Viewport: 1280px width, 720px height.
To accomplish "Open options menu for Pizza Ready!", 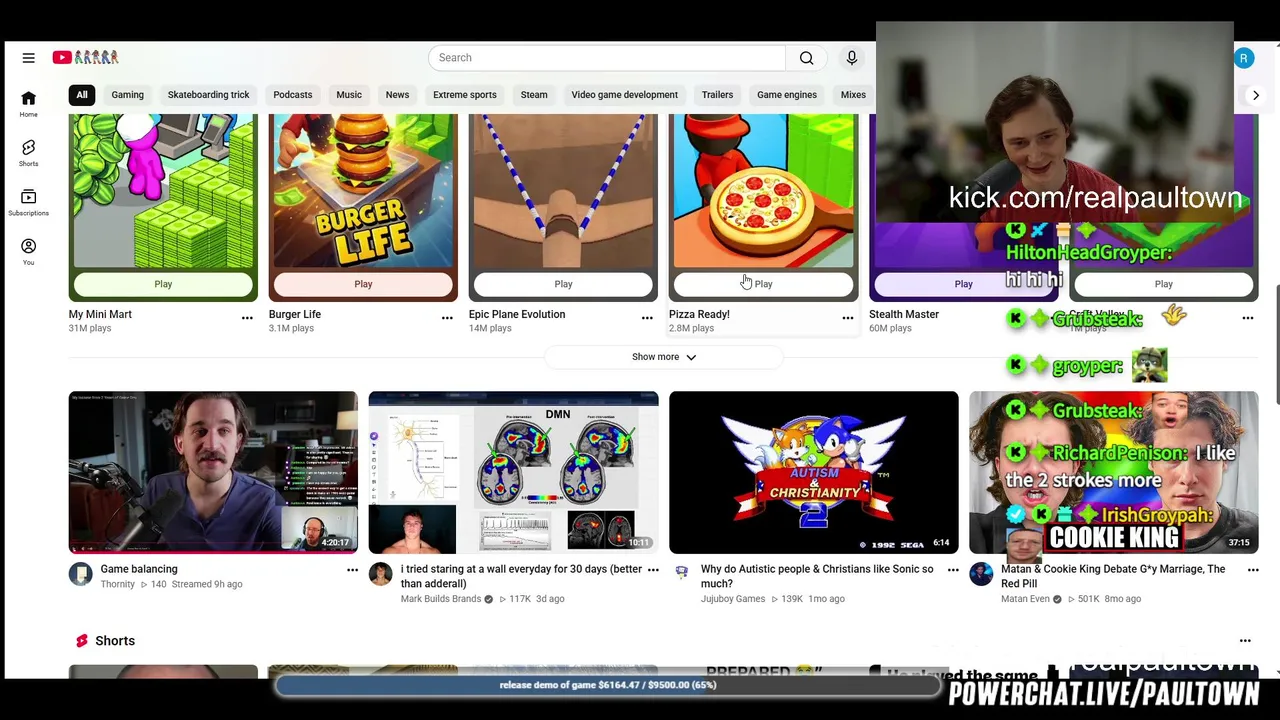I will (x=848, y=318).
